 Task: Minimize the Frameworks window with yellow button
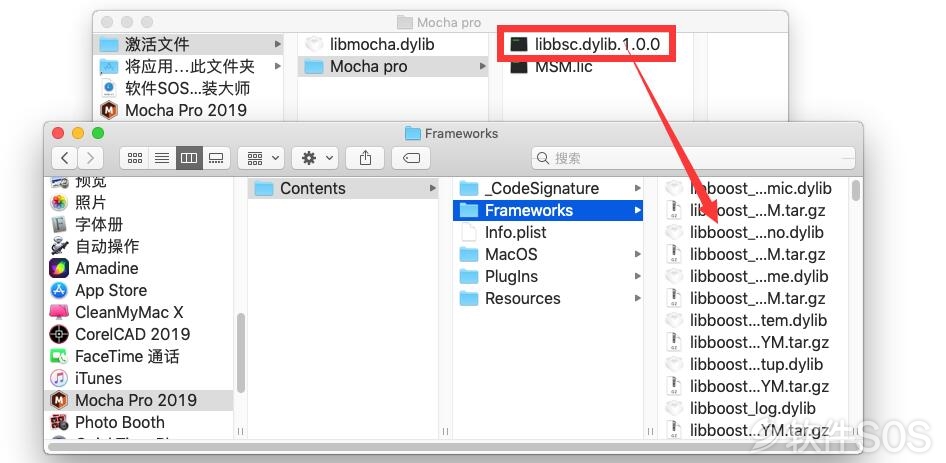(78, 133)
